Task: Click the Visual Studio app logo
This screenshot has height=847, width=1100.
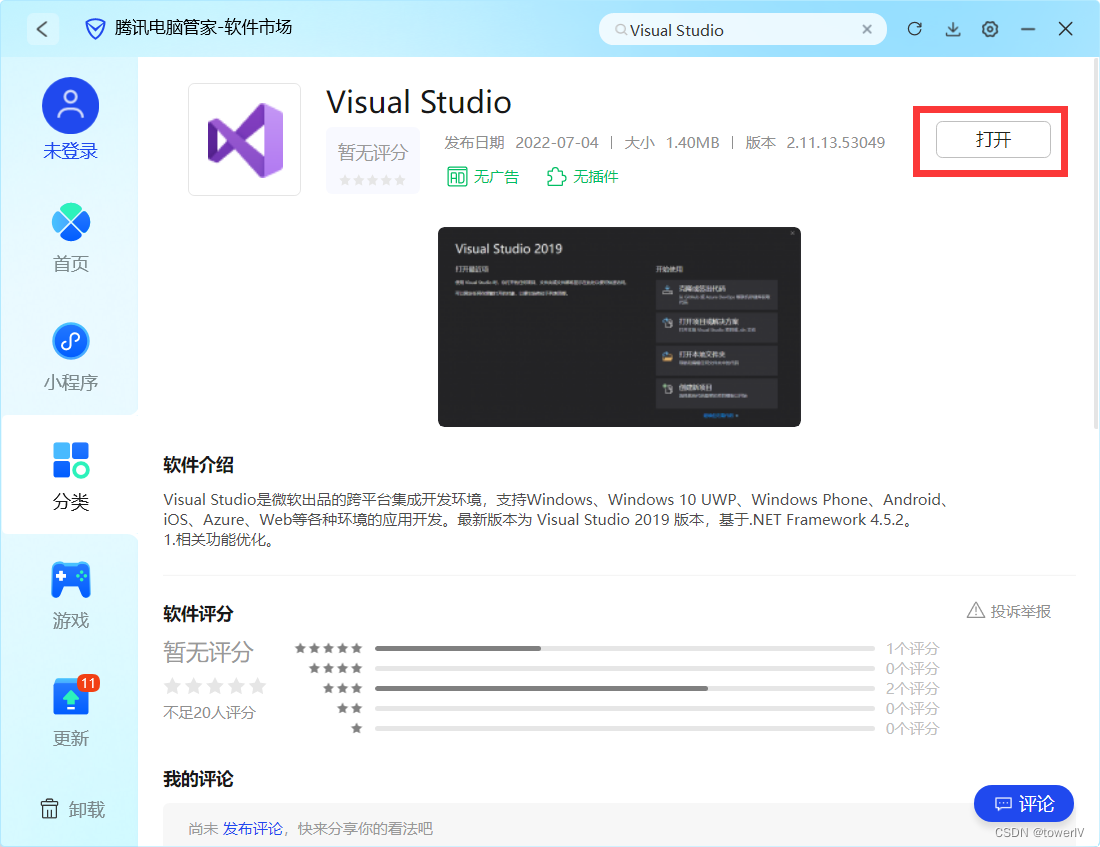Action: point(245,140)
